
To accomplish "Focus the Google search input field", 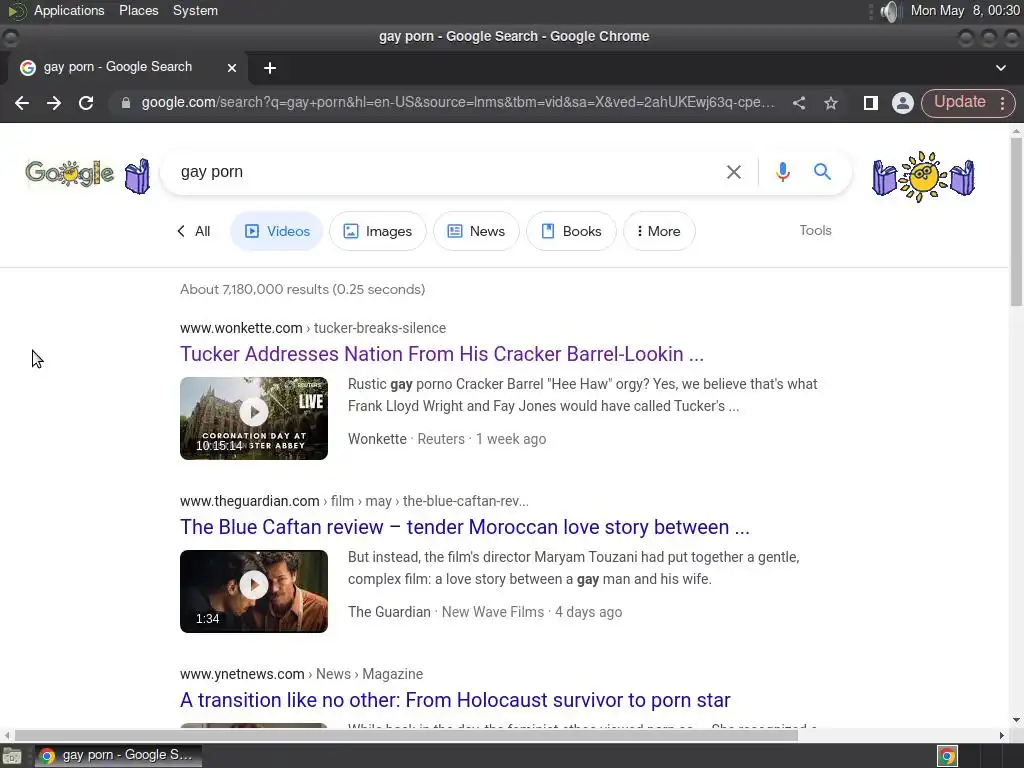I will 444,172.
